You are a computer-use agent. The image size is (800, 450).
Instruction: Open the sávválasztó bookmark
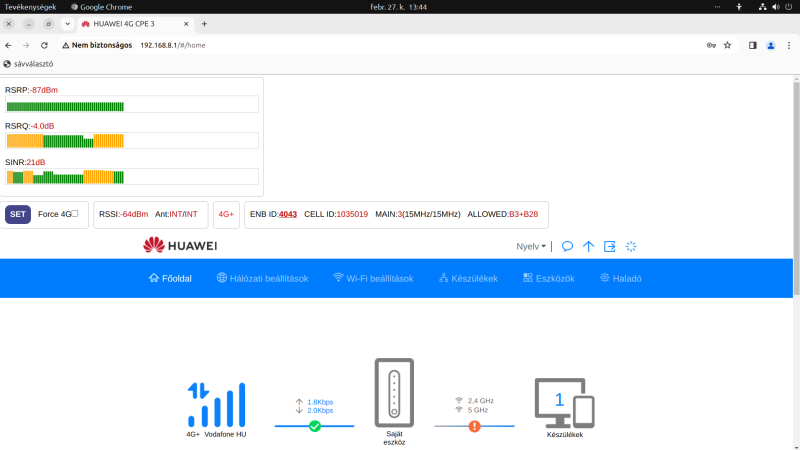pyautogui.click(x=28, y=64)
